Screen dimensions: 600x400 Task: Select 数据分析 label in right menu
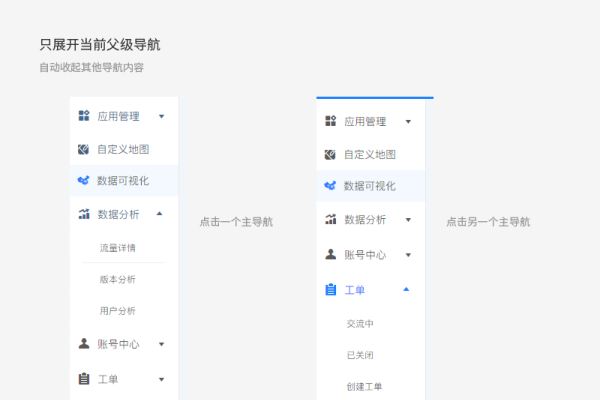(x=365, y=220)
